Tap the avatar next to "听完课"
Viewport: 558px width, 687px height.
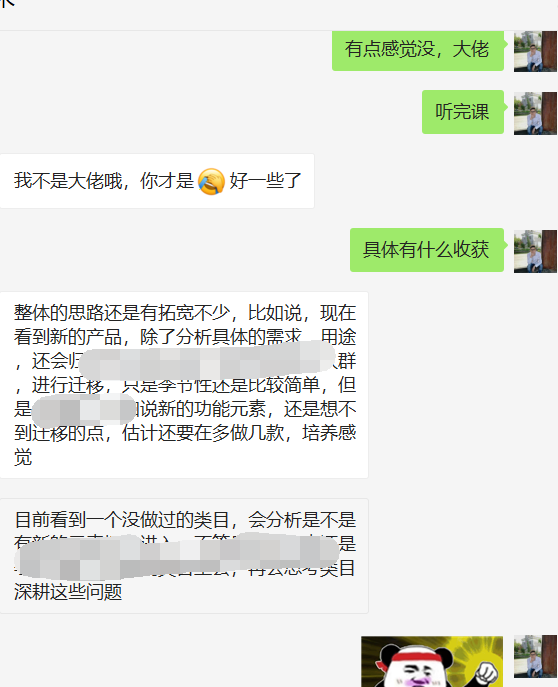click(x=535, y=113)
